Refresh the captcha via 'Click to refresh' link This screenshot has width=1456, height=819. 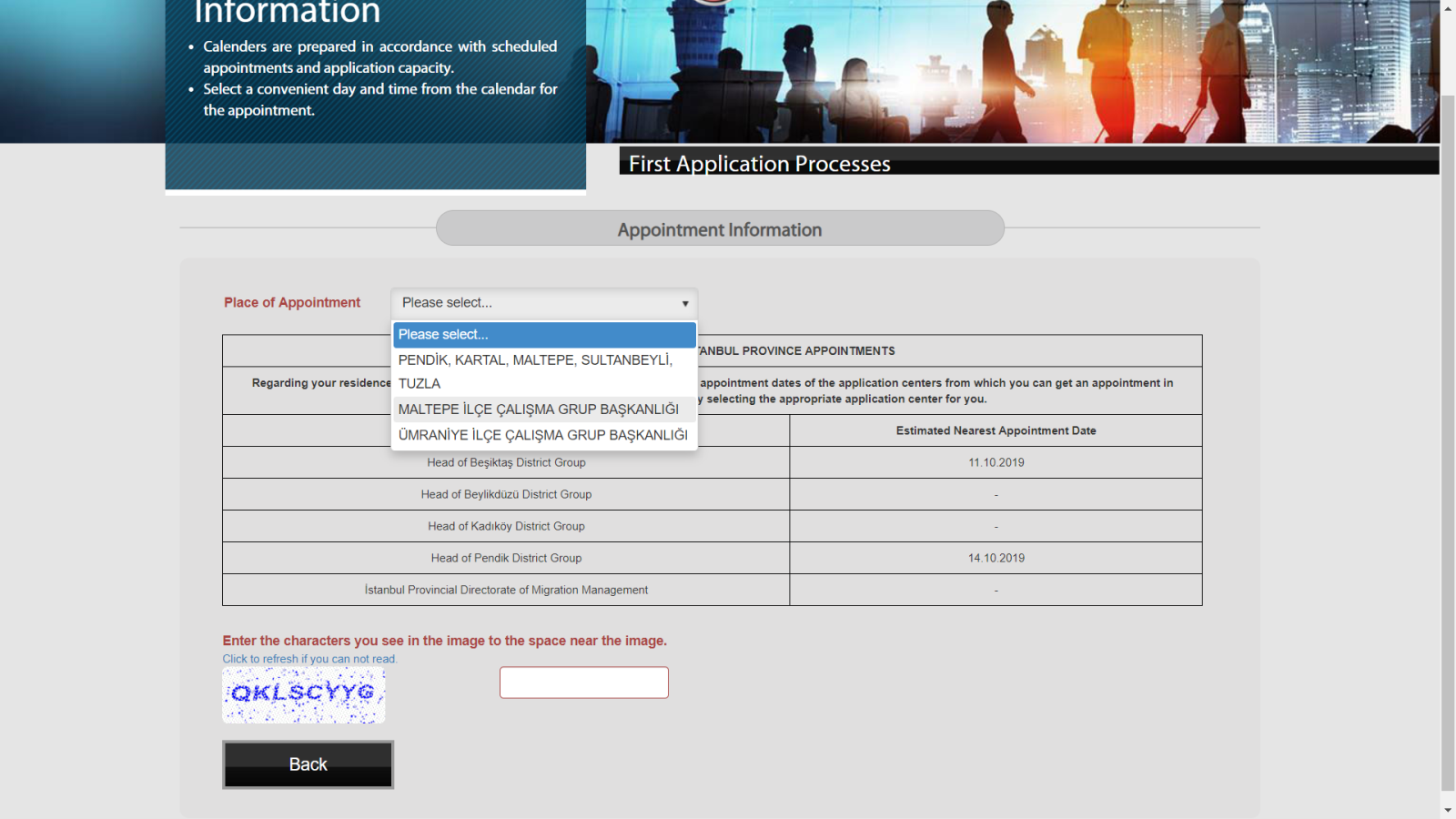309,659
